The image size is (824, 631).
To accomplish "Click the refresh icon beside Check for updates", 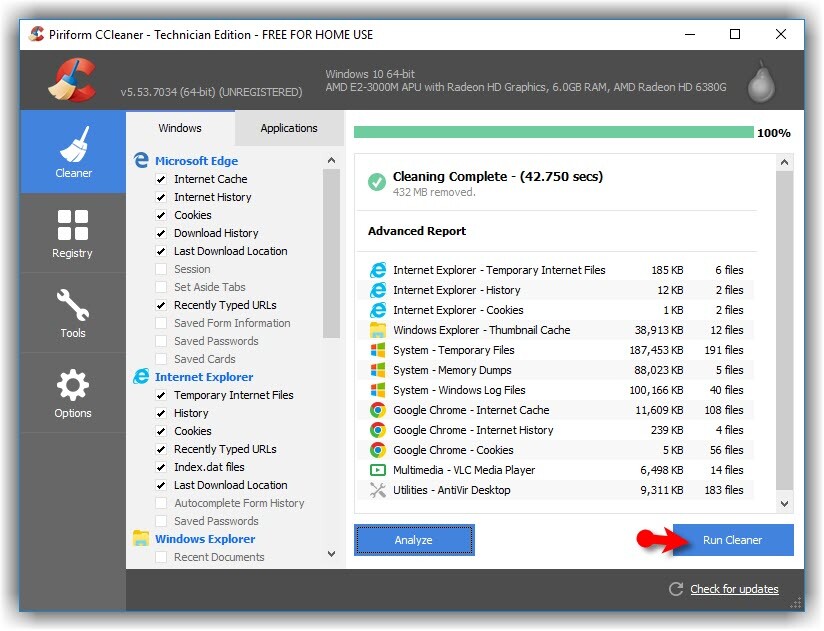I will (x=676, y=589).
